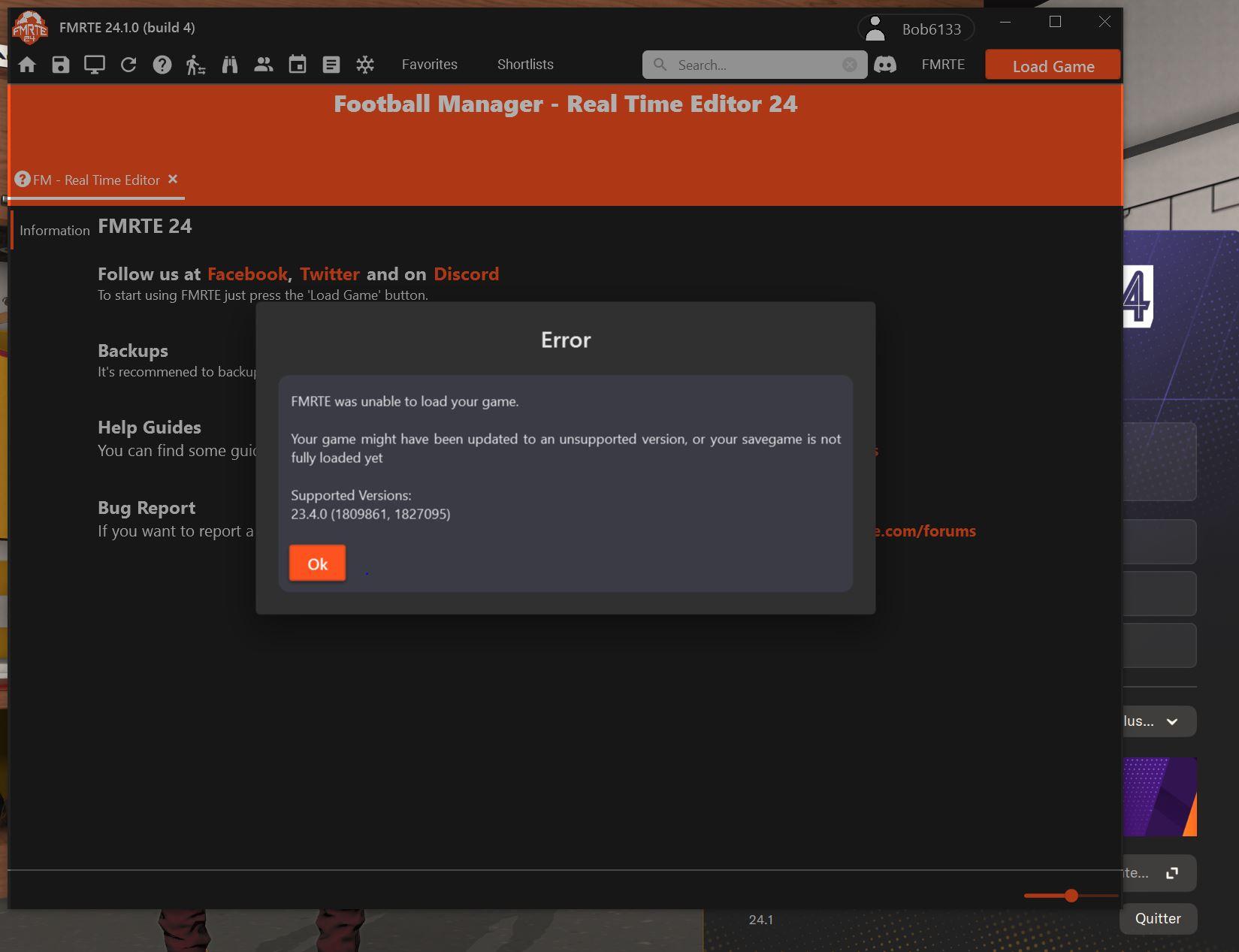Click the purple banner thumbnail in background window
The width and height of the screenshot is (1239, 952).
1160,796
